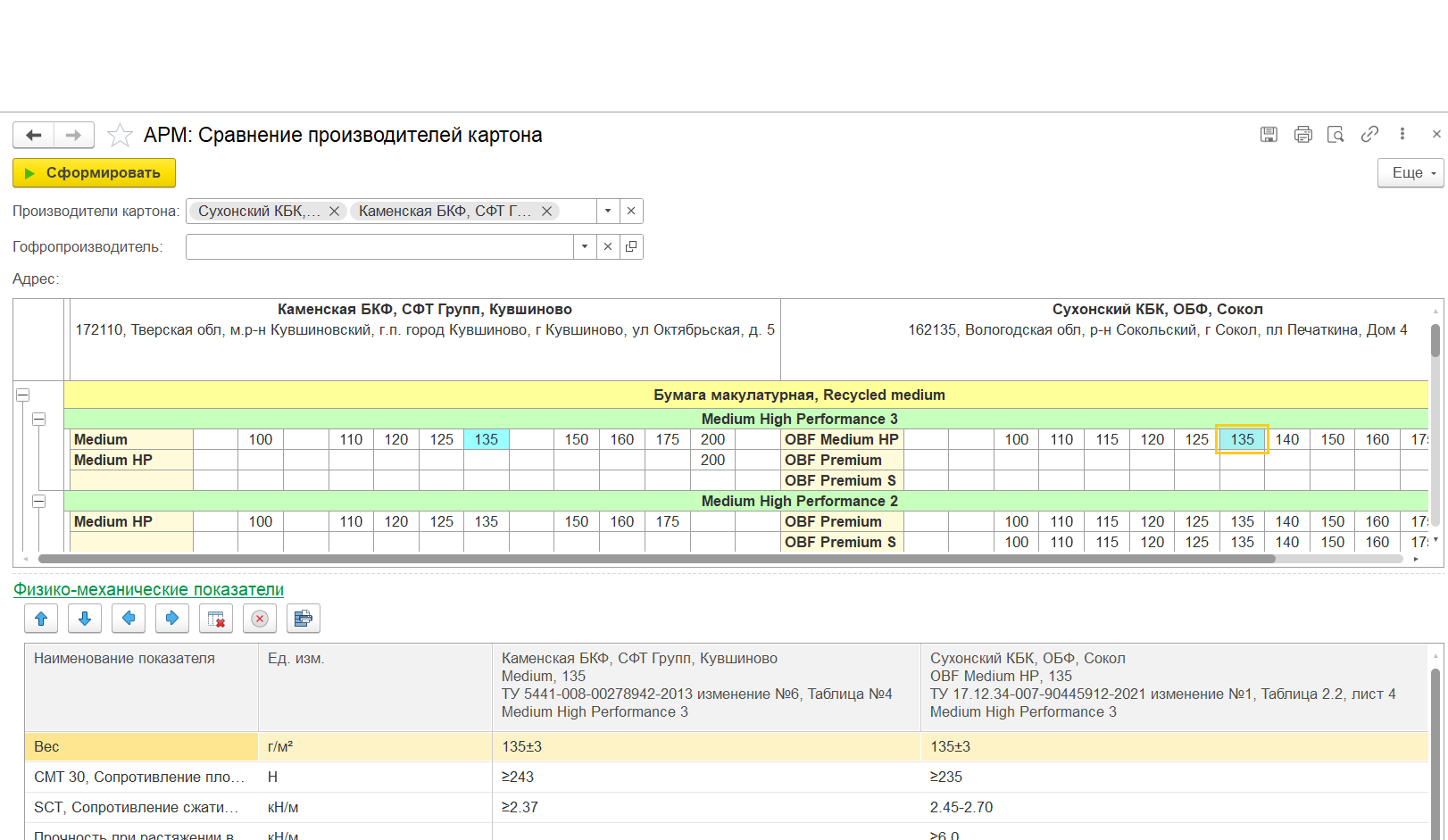
Task: Collapse the Medium High Performance 2 group
Action: pos(39,501)
